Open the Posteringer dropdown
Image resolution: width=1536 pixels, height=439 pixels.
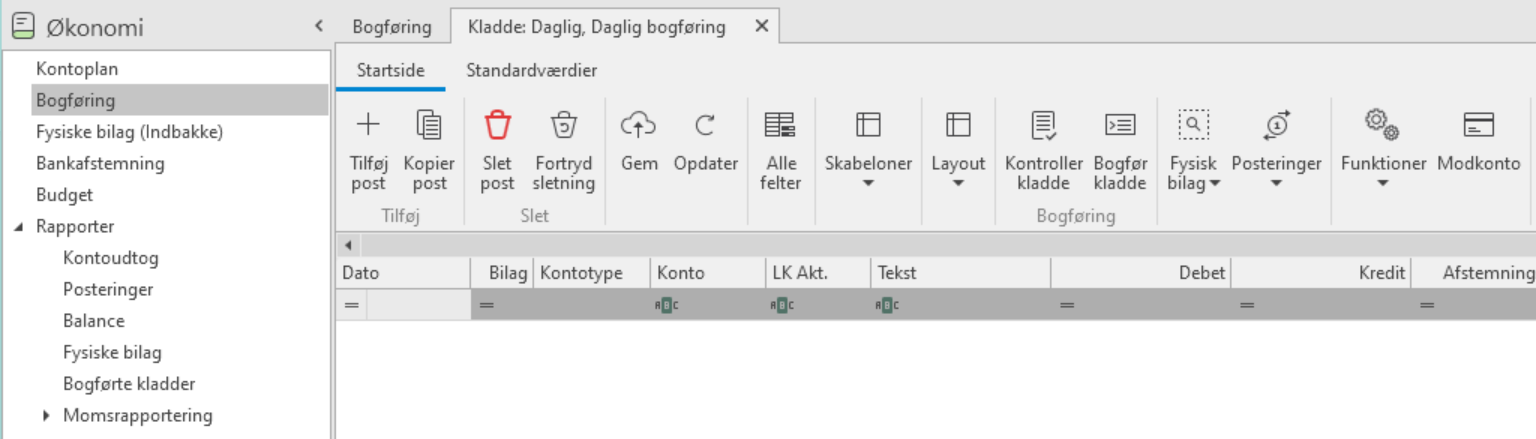click(x=1276, y=150)
